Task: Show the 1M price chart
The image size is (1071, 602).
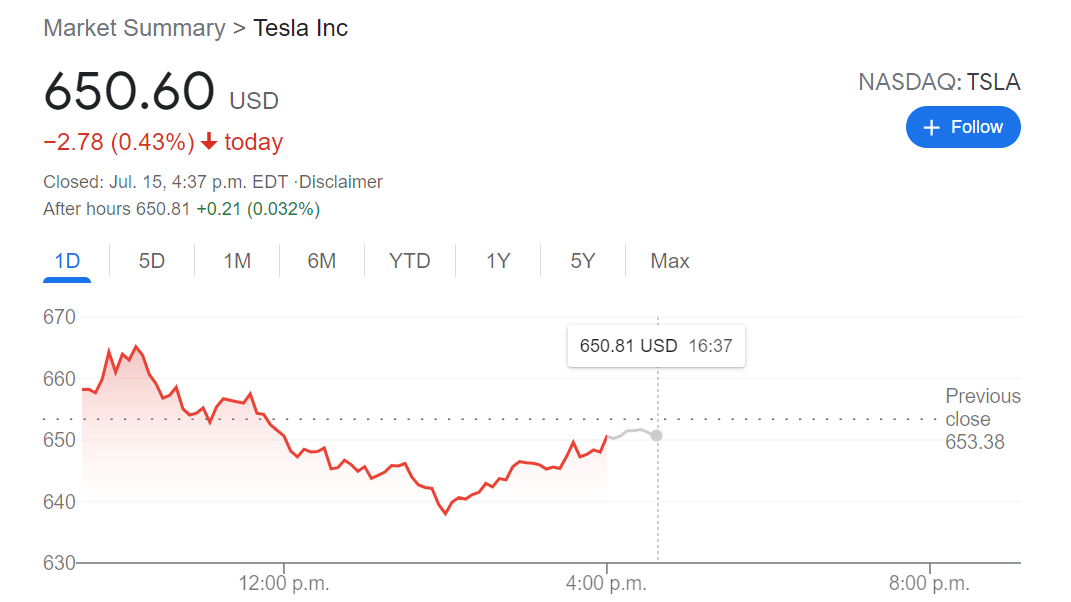Action: 237,261
